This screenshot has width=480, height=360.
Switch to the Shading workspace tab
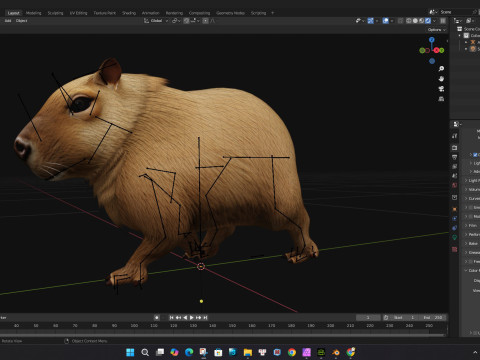(129, 13)
